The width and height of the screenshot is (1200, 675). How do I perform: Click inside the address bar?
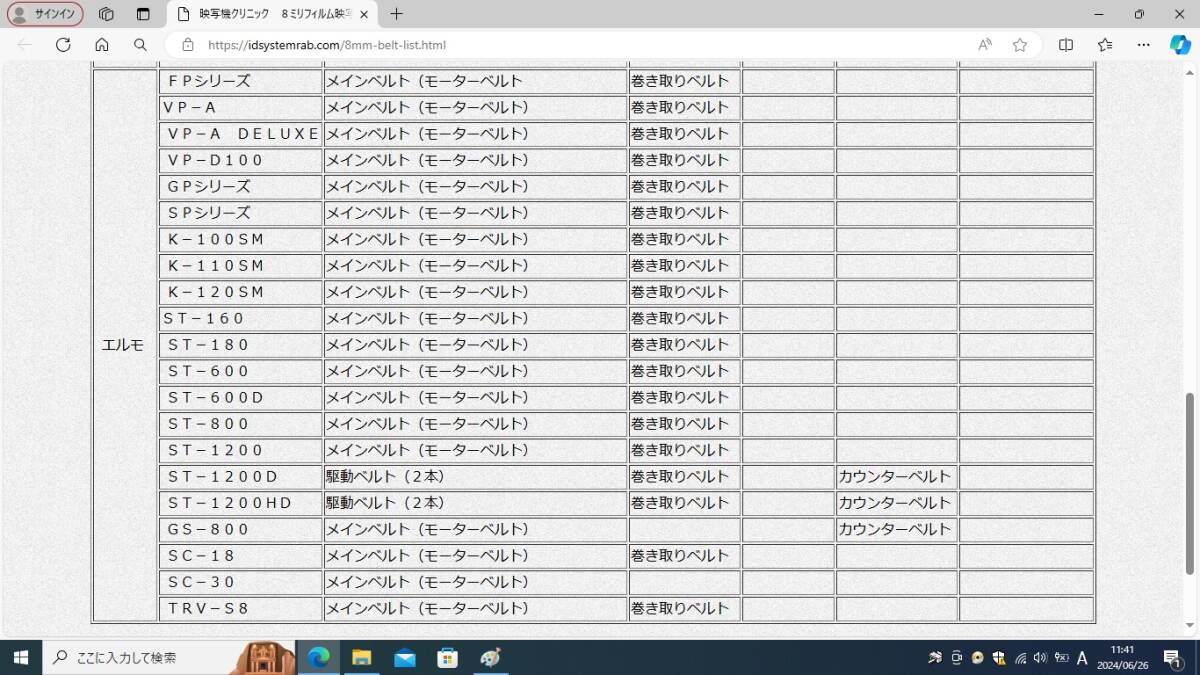coord(400,45)
